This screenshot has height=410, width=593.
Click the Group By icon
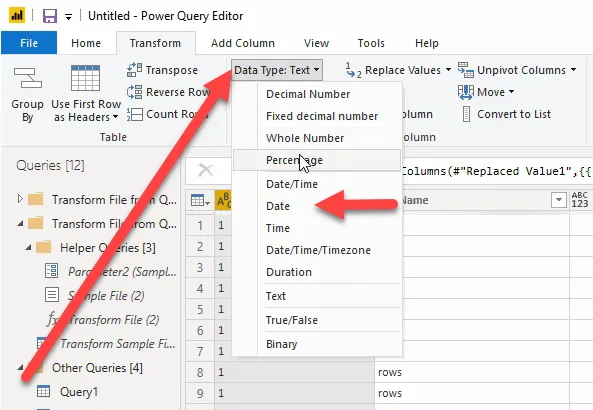pos(28,78)
